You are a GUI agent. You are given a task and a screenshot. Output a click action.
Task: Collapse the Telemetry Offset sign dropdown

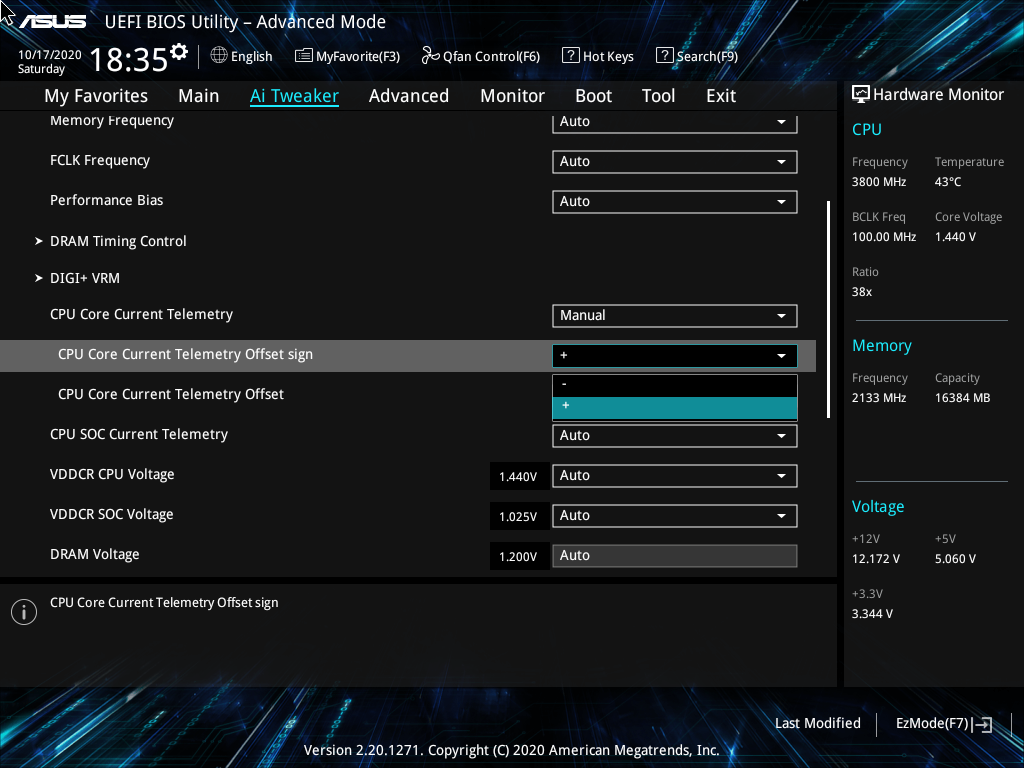coord(675,356)
